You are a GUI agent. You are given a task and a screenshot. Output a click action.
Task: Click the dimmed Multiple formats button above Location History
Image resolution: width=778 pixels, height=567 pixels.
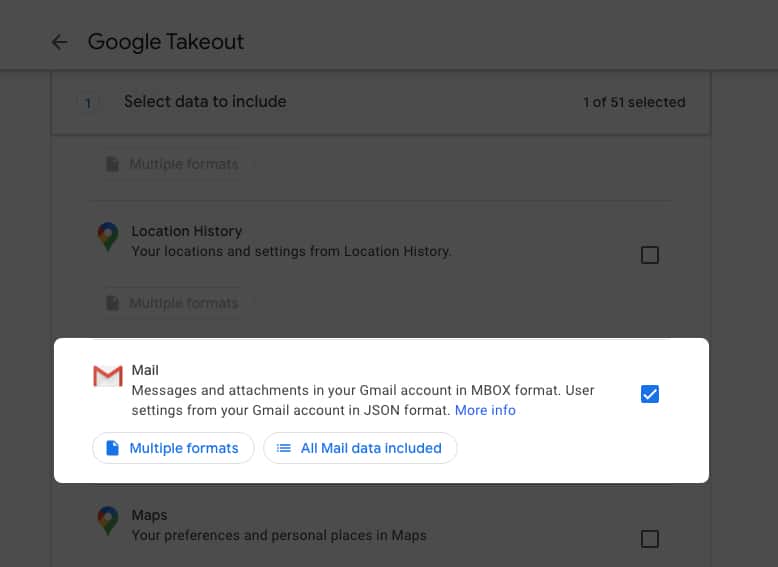pos(173,164)
